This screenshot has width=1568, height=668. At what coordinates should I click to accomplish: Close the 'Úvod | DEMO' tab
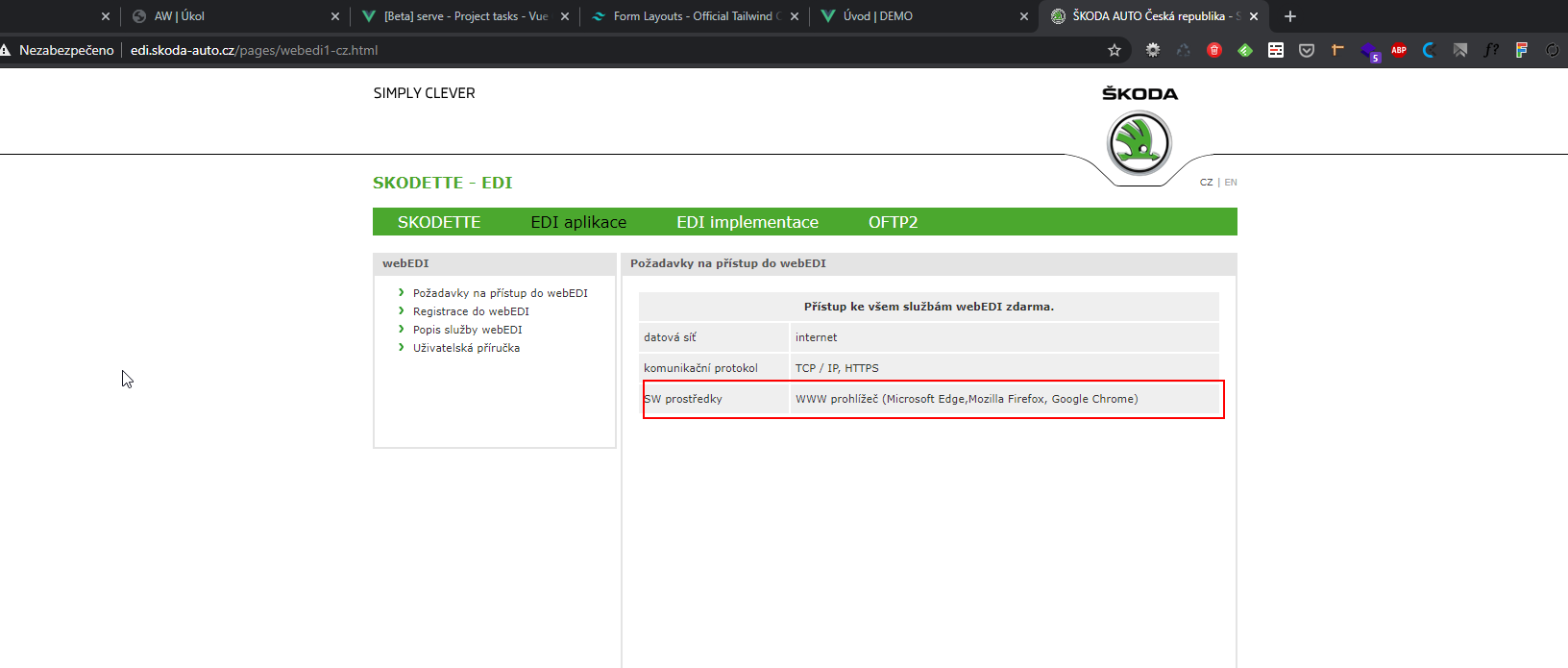(x=1024, y=16)
